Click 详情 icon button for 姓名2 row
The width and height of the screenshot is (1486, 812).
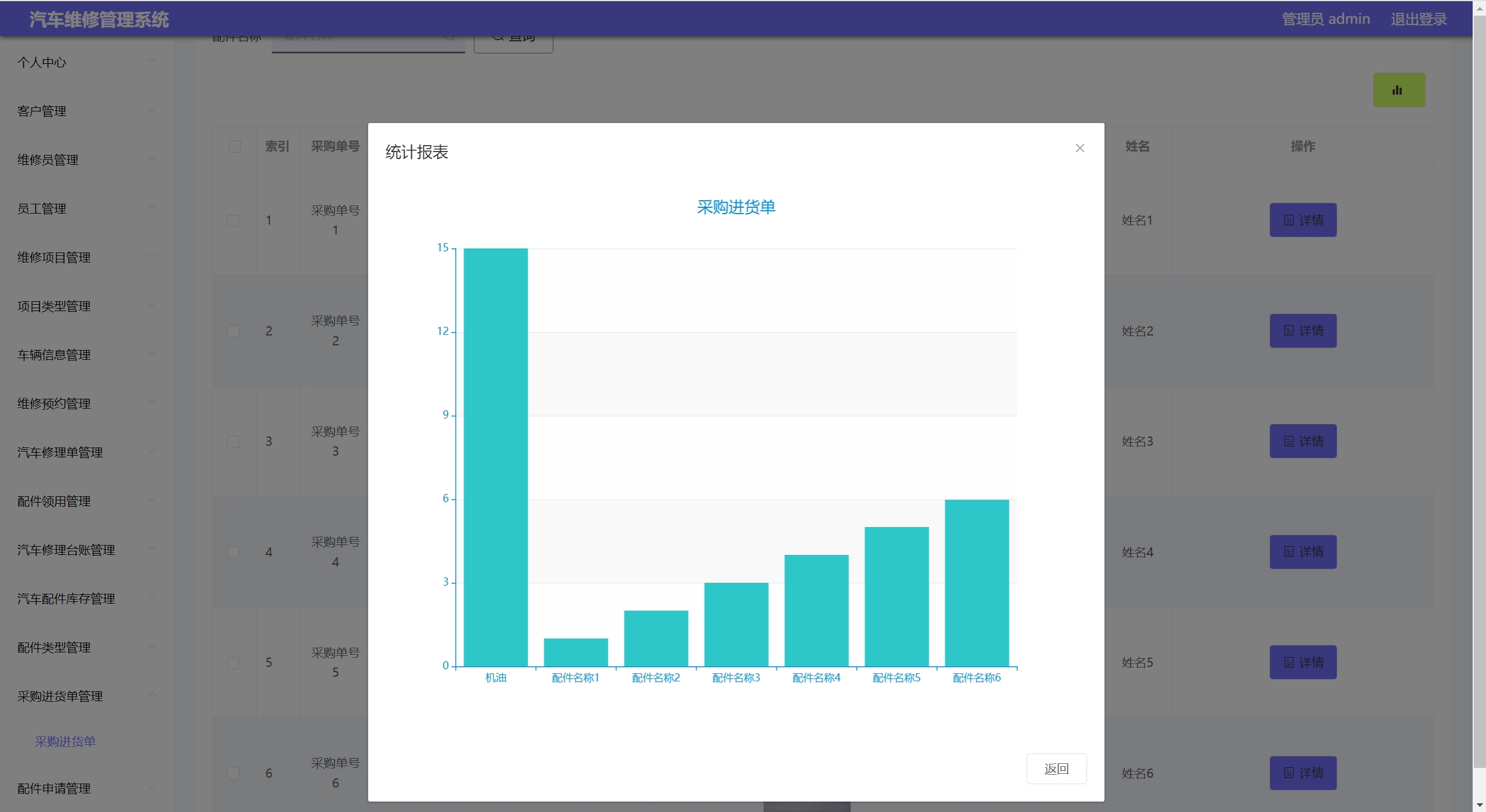[x=1303, y=331]
